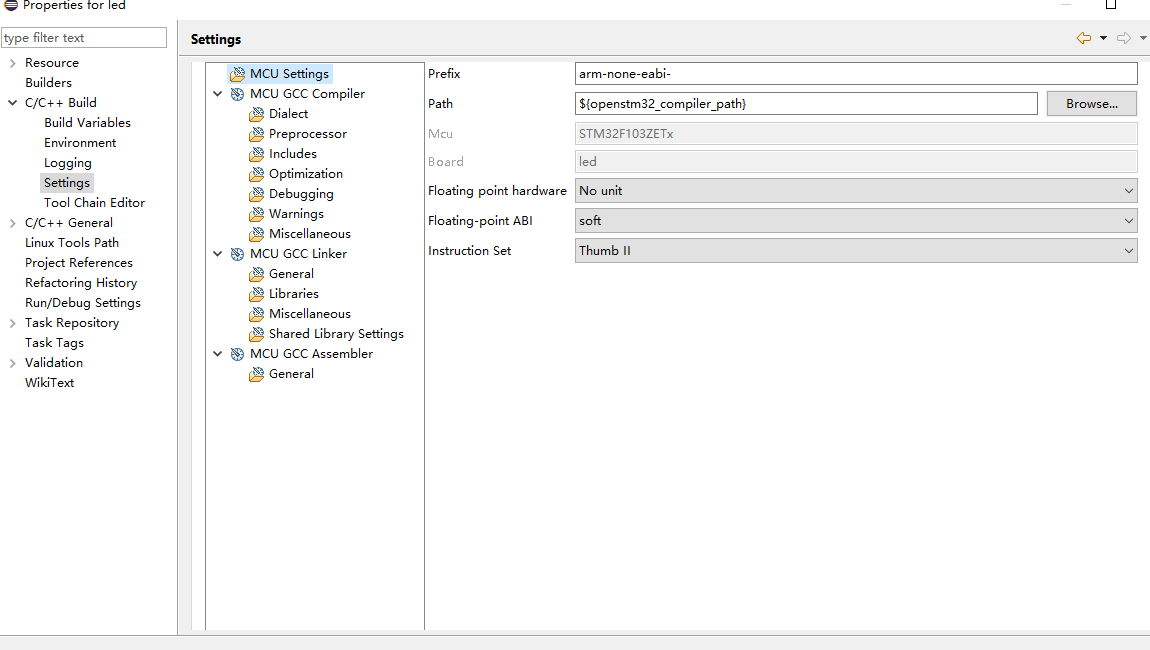
Task: Select the Includes label
Action: coord(293,154)
